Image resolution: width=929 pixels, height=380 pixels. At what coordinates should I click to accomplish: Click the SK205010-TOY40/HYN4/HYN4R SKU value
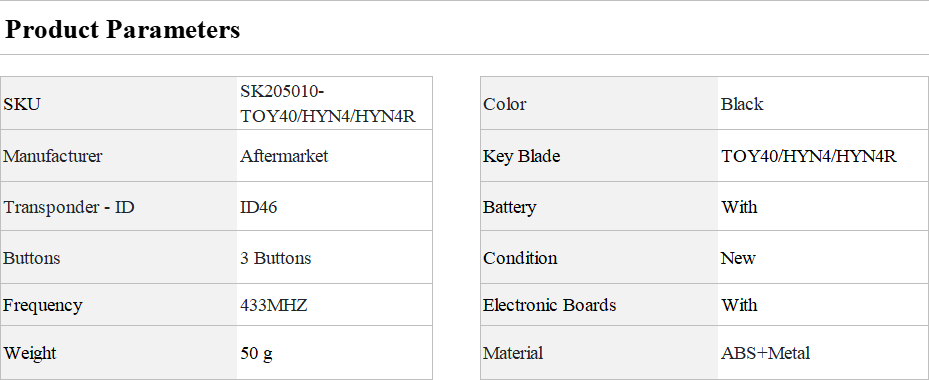click(328, 104)
